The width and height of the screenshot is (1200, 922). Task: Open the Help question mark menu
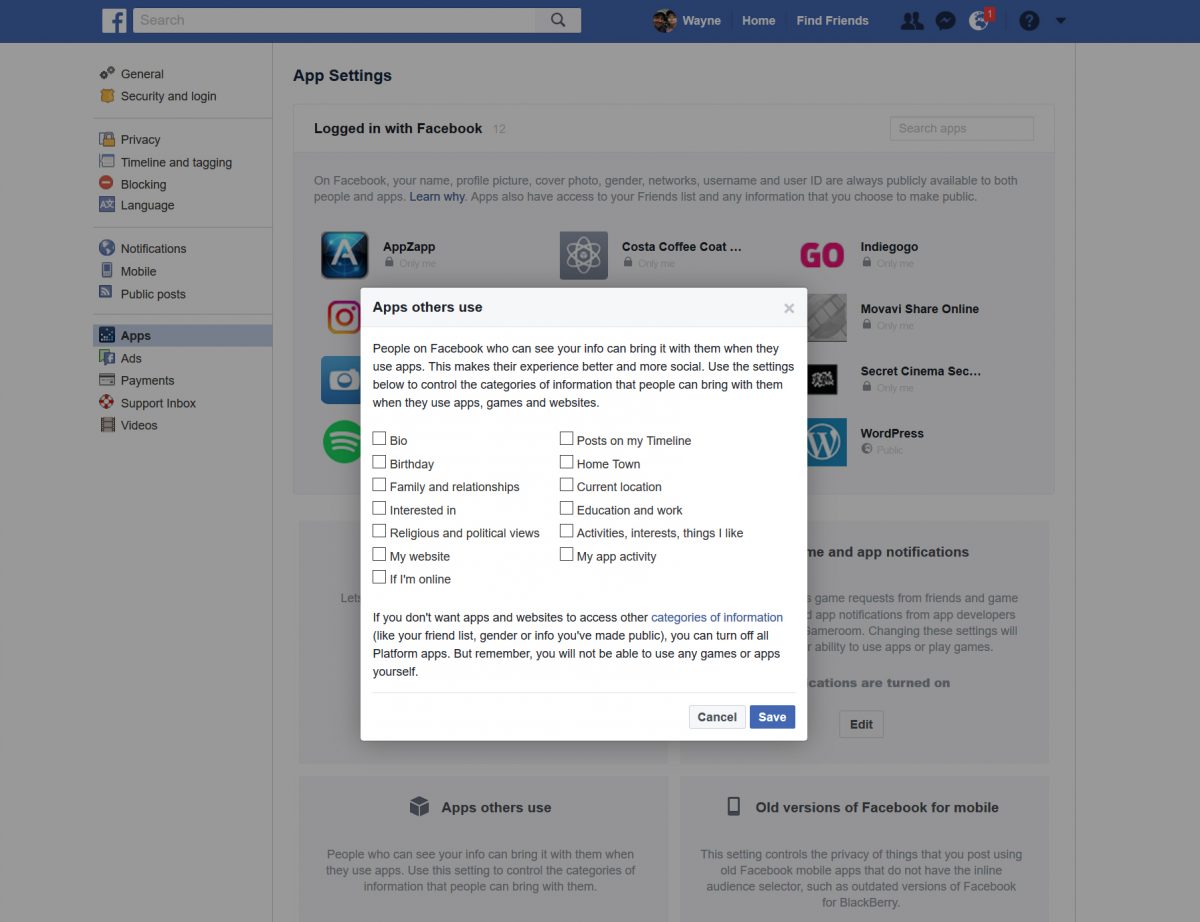coord(1029,20)
